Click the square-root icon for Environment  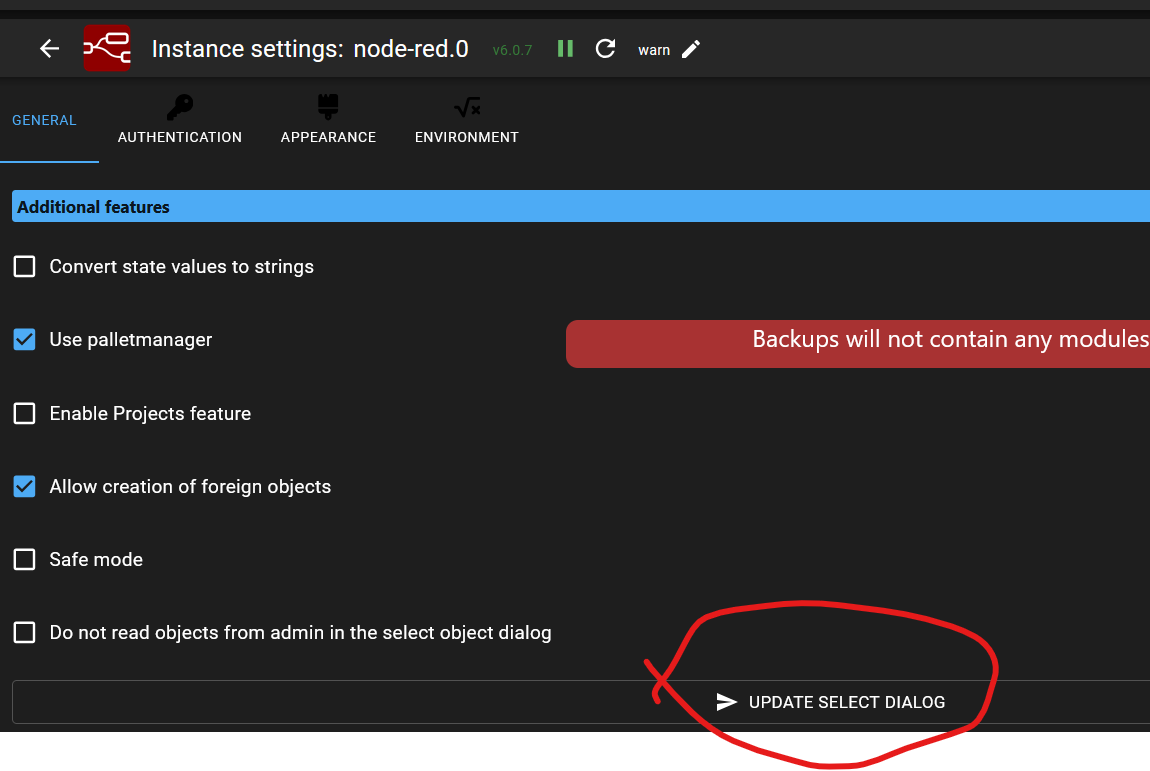(466, 107)
